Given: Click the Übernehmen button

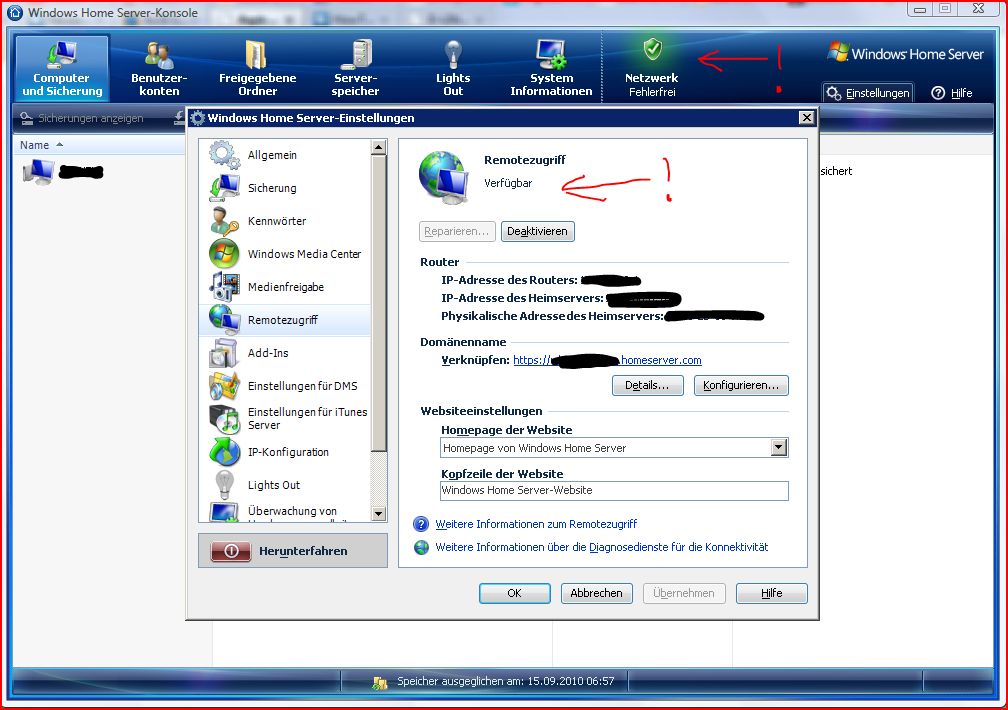Looking at the screenshot, I should pos(684,594).
